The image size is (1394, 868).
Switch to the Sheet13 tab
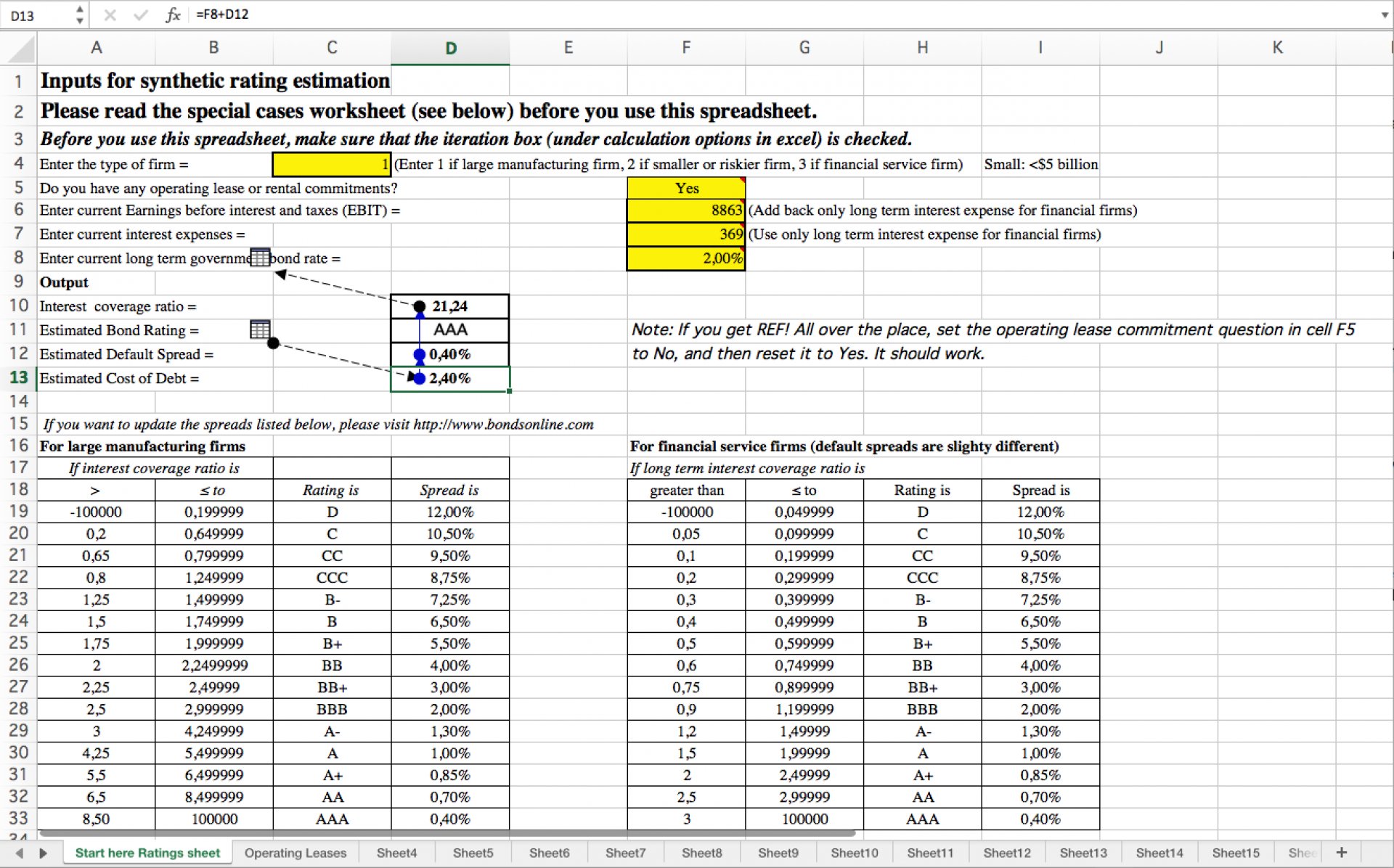(x=1083, y=853)
